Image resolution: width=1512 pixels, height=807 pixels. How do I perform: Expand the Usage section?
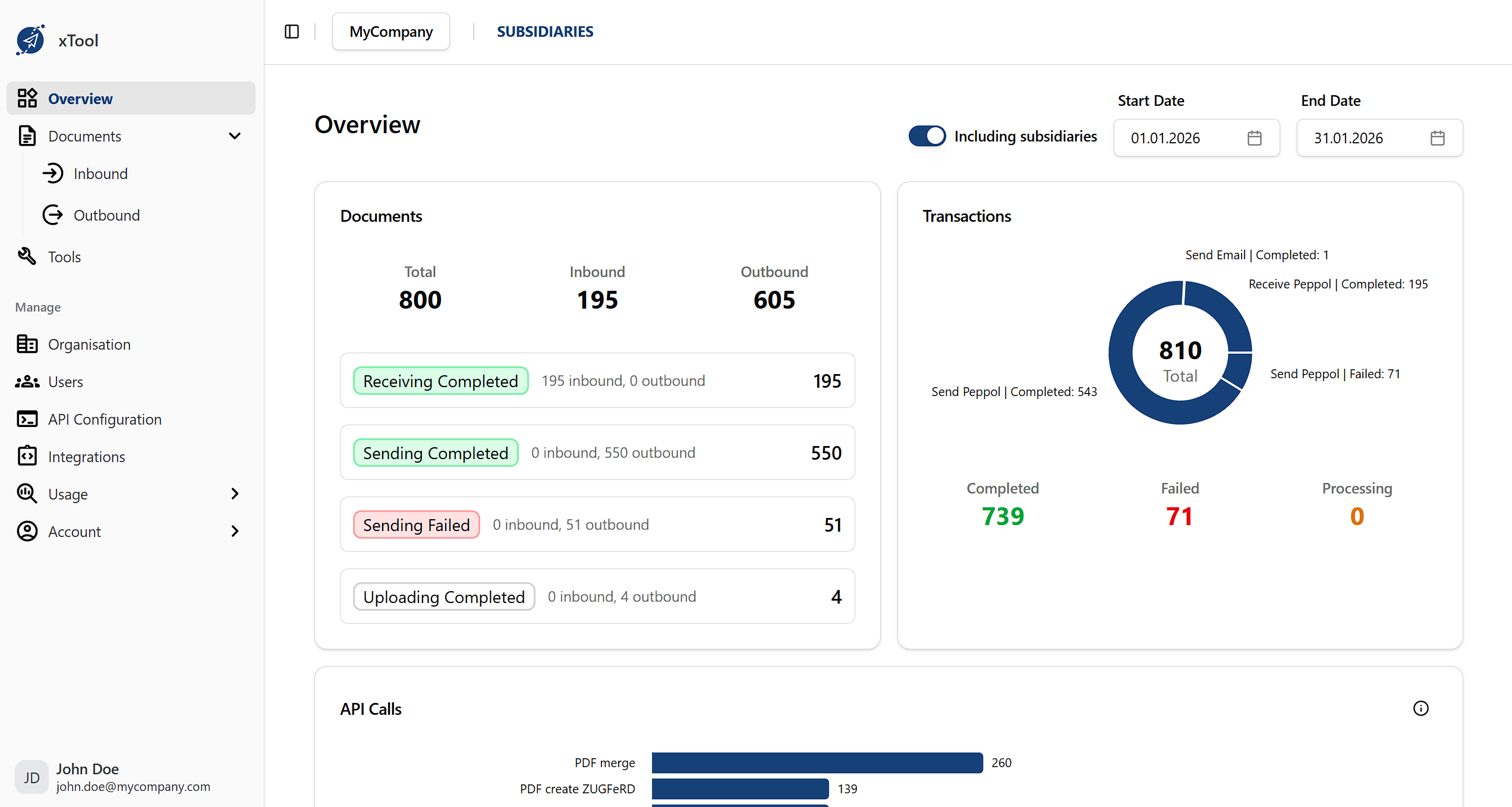click(x=235, y=494)
